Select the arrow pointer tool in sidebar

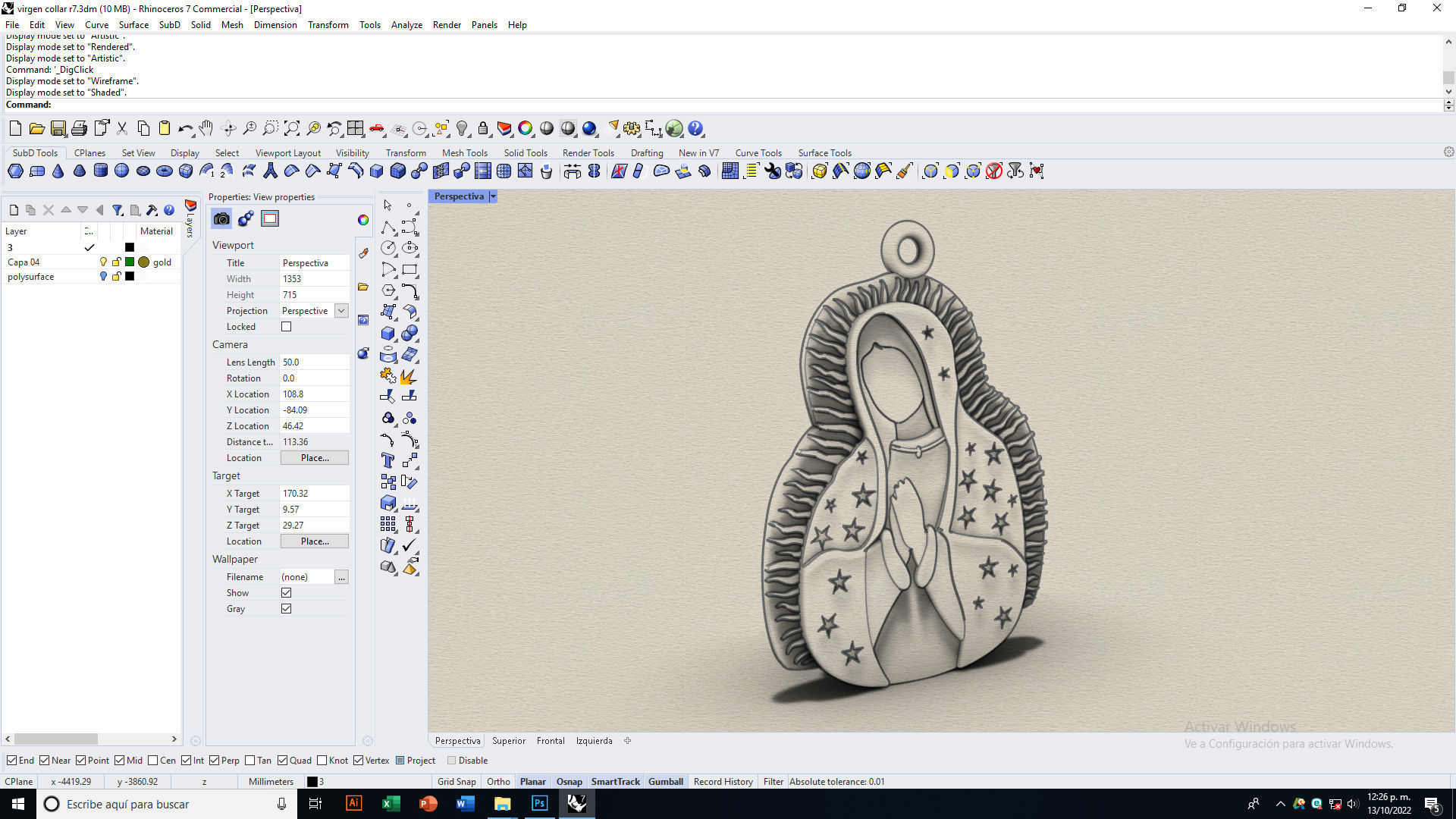coord(388,206)
